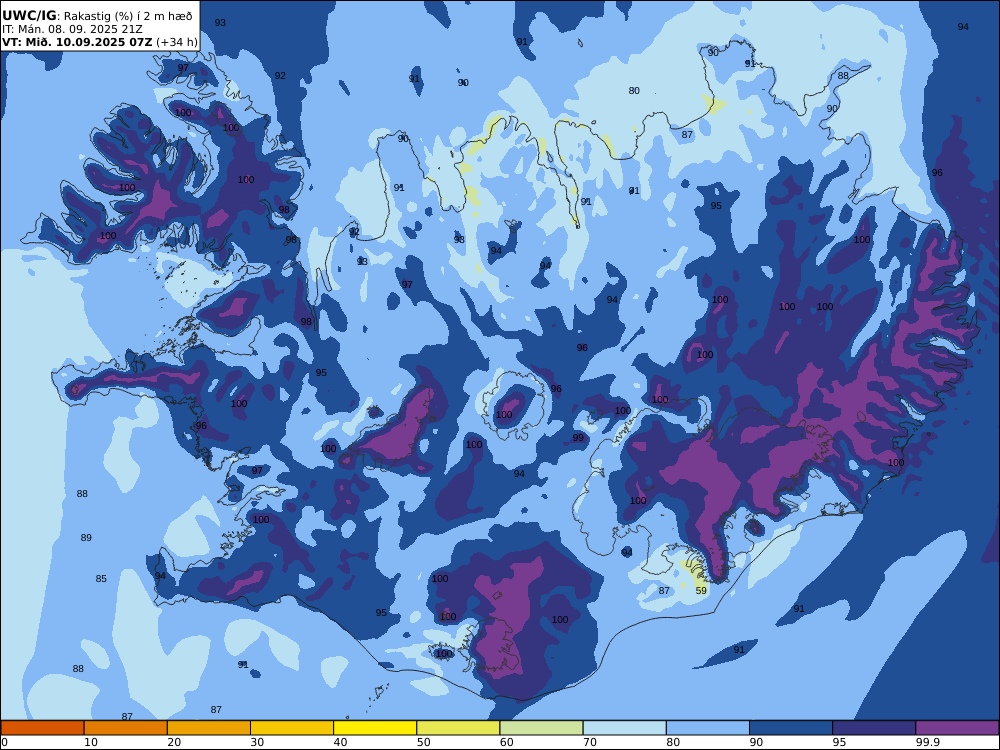Click the legend tick label "60"
This screenshot has height=750, width=1000.
pyautogui.click(x=506, y=742)
